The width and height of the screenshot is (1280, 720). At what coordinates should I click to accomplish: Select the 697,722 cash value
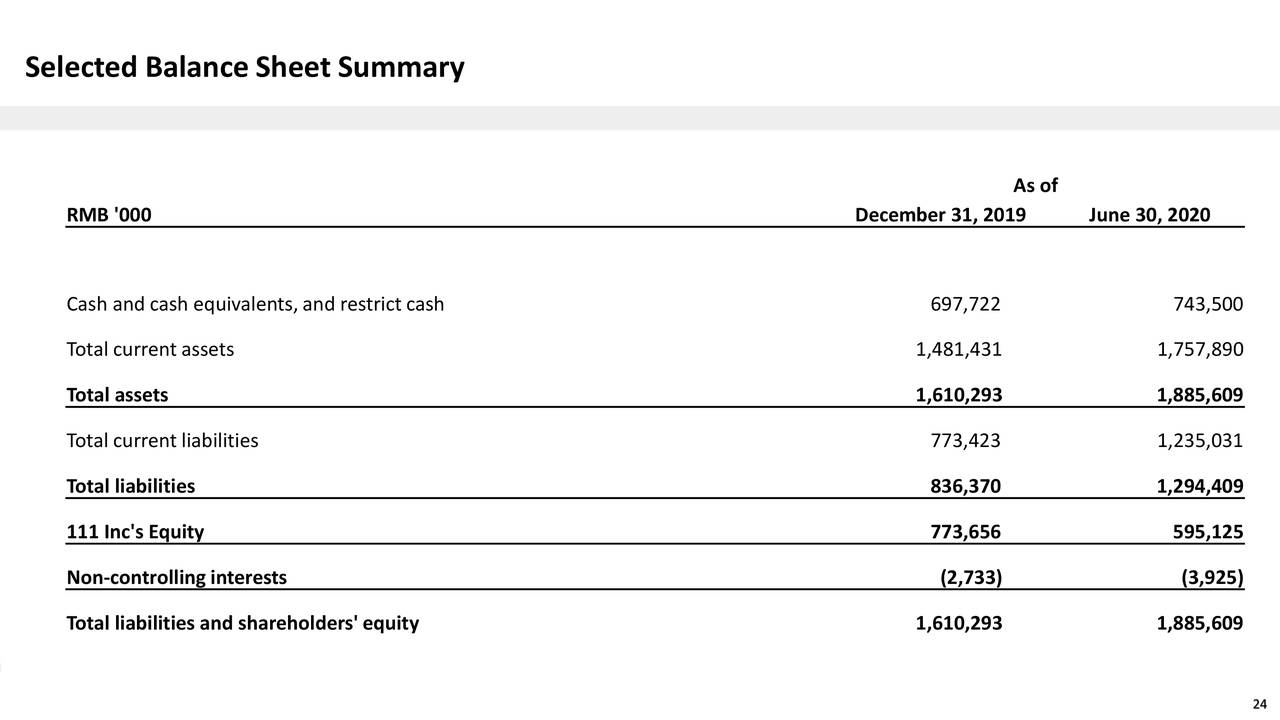tap(965, 304)
